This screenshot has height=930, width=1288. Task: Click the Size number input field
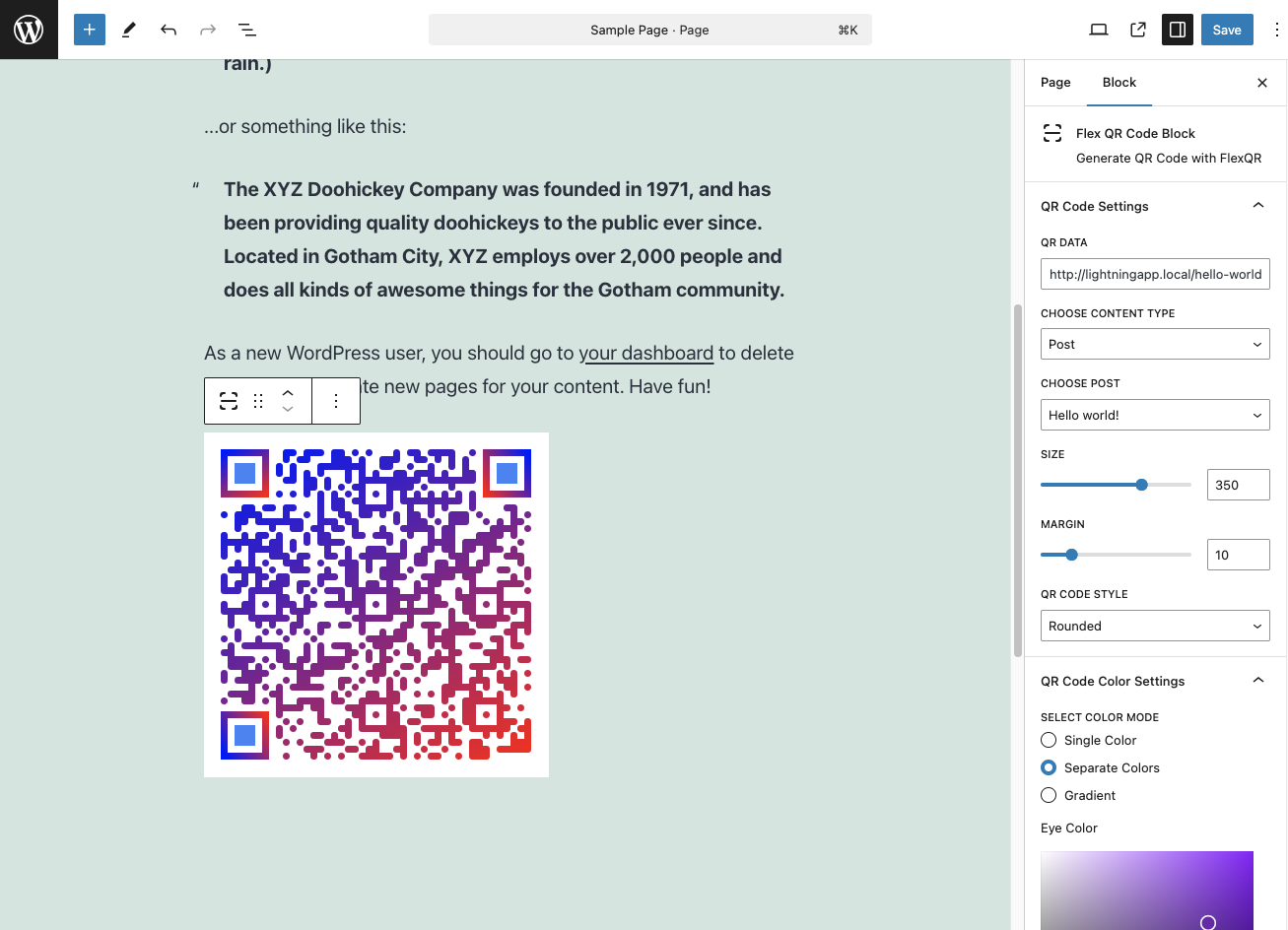[x=1239, y=485]
